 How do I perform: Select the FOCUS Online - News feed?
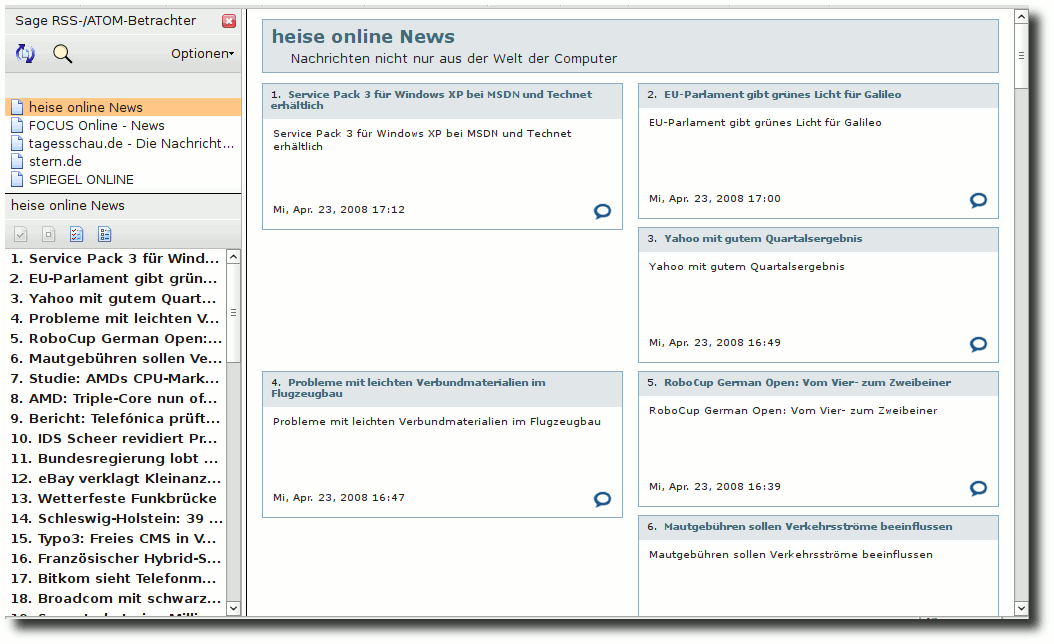coord(123,125)
